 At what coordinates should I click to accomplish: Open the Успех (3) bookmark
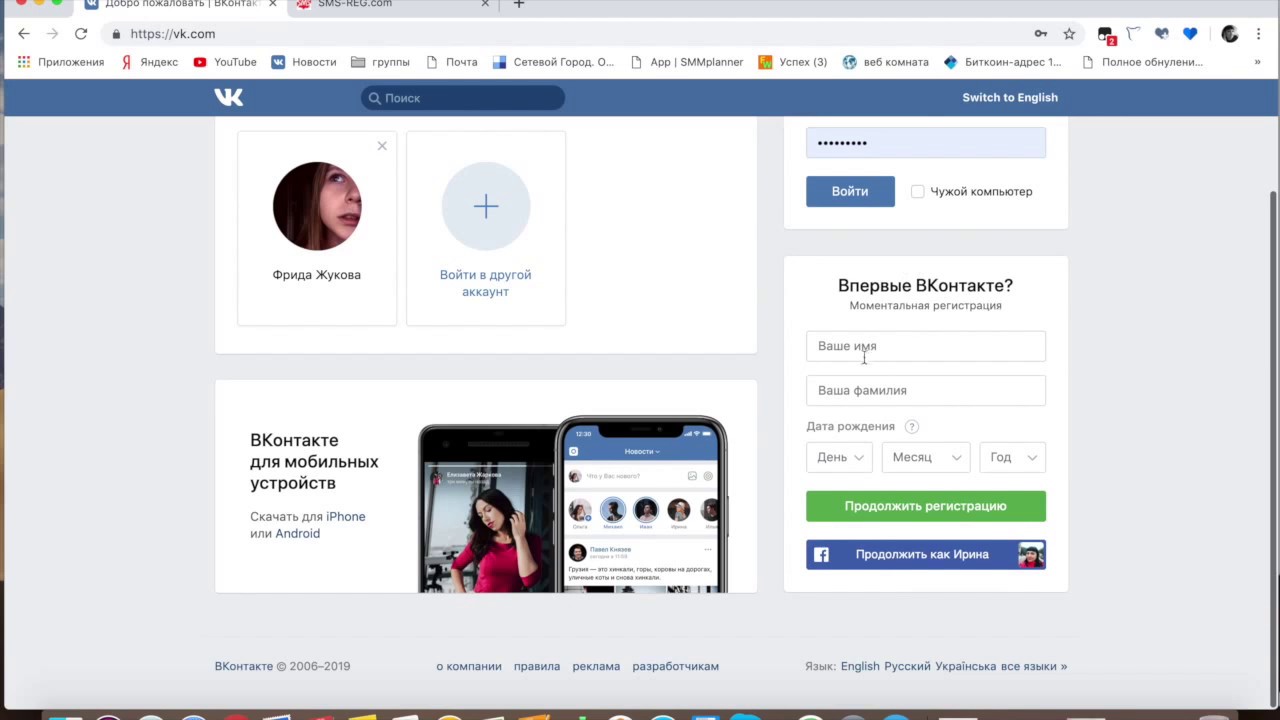point(793,62)
